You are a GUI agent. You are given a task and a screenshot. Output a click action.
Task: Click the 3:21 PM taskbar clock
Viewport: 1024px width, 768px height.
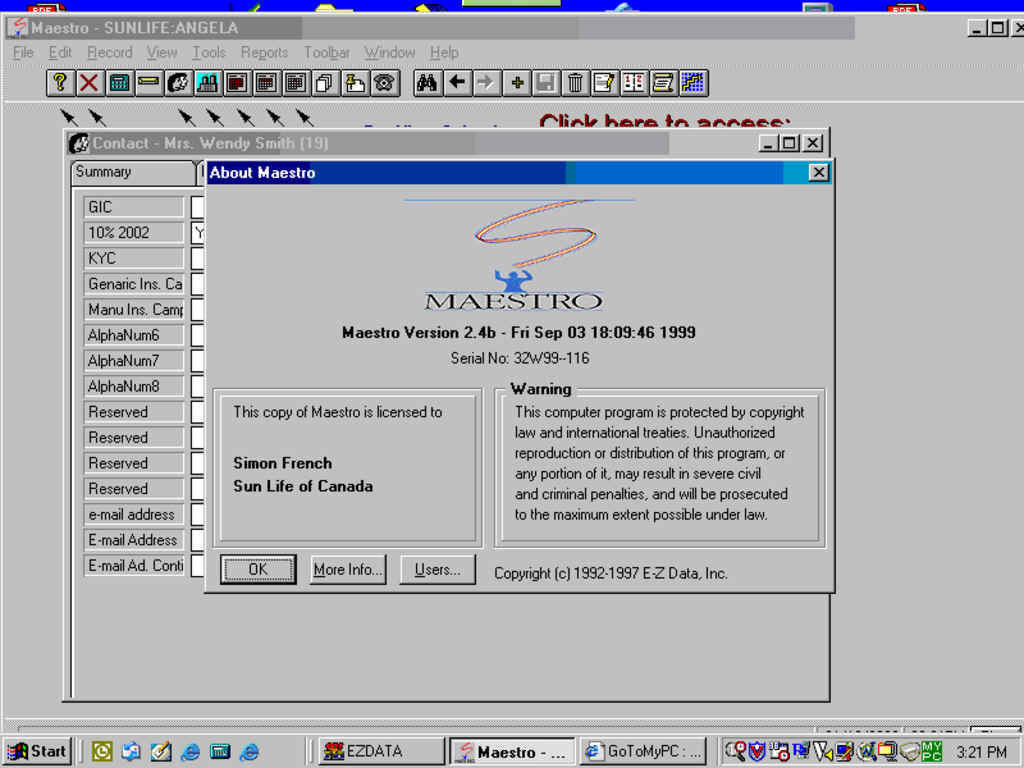click(x=982, y=752)
